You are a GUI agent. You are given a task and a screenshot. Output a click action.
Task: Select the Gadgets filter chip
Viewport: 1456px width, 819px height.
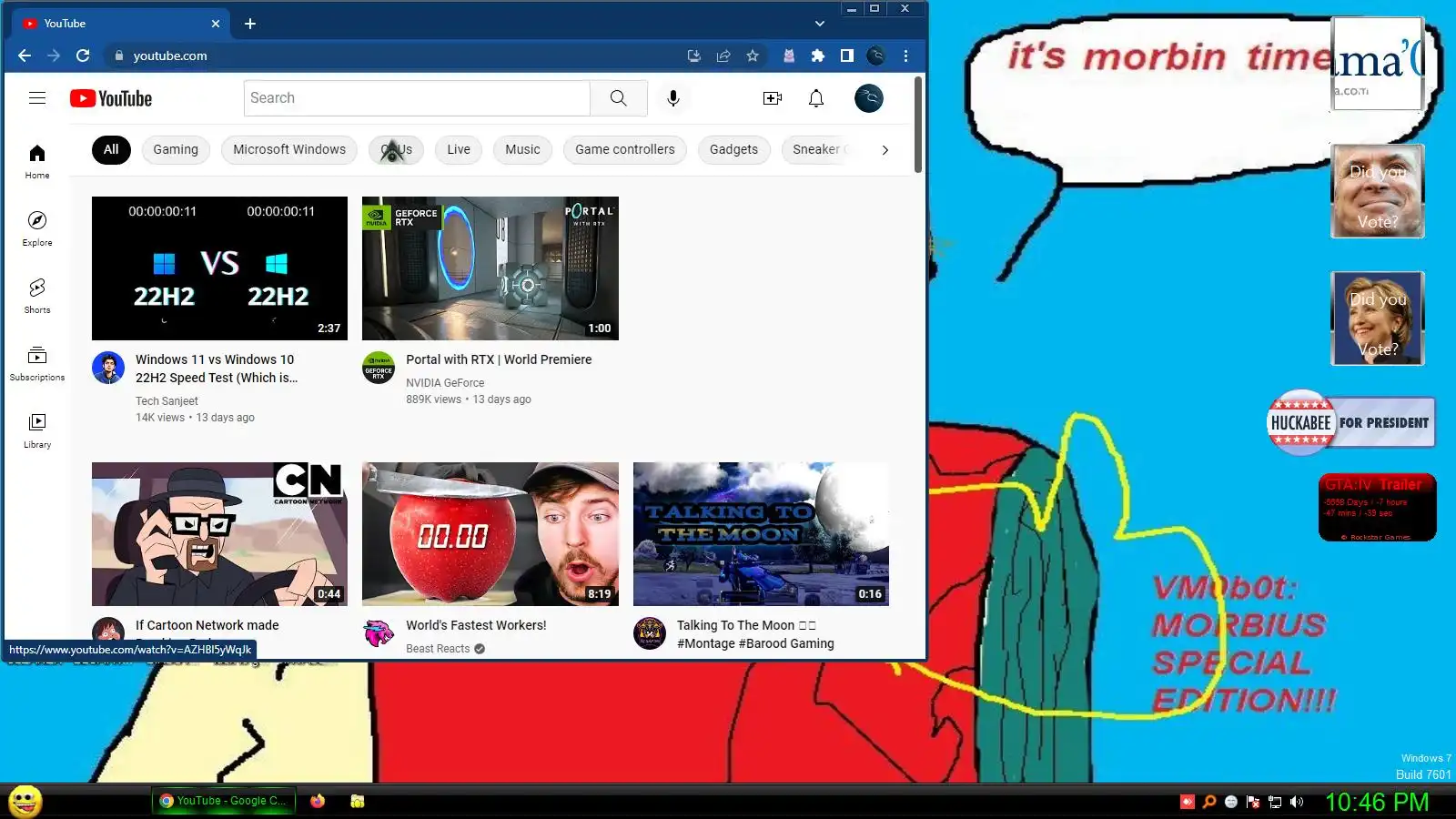coord(733,150)
